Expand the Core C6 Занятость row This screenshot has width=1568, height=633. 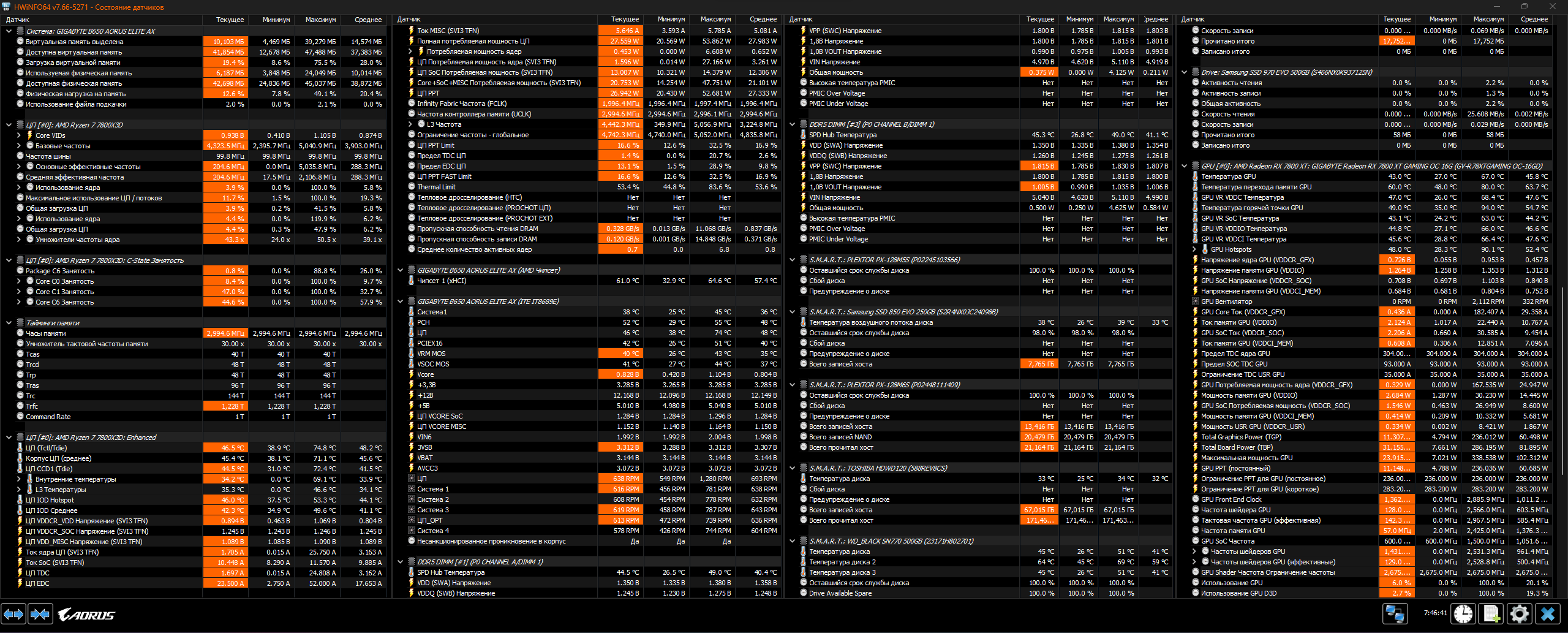18,302
